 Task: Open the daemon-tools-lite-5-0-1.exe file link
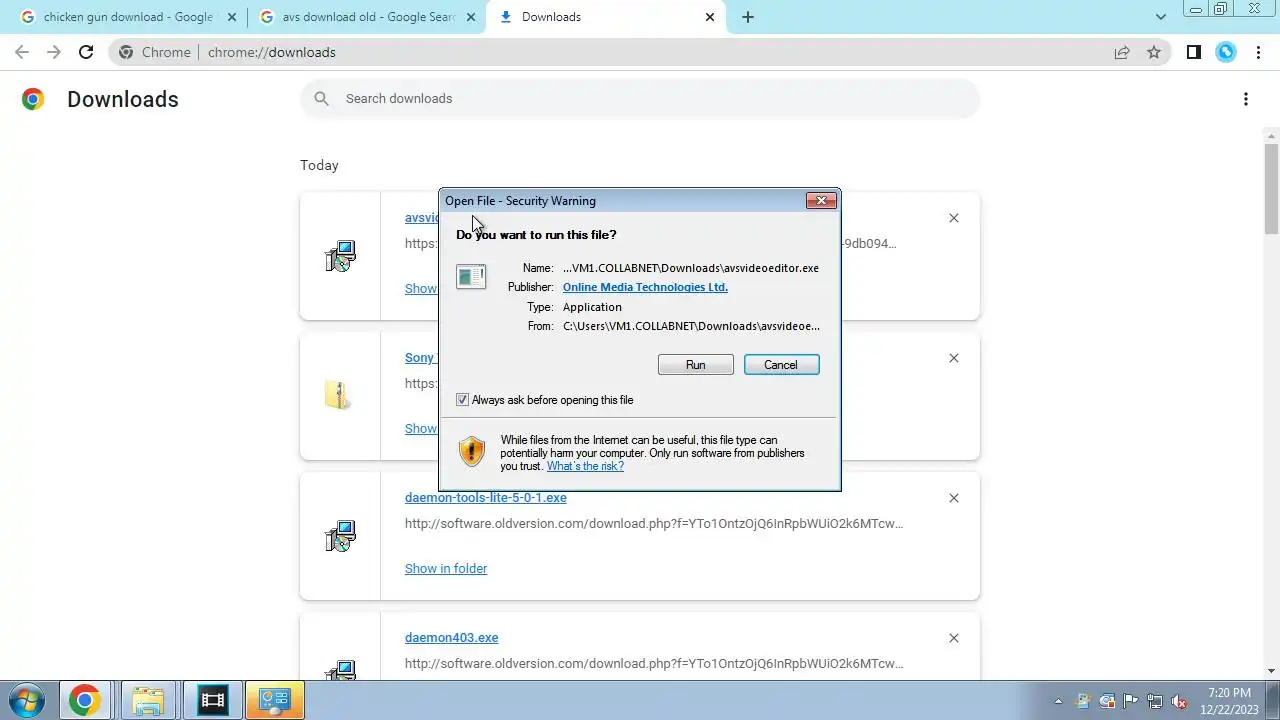tap(485, 497)
